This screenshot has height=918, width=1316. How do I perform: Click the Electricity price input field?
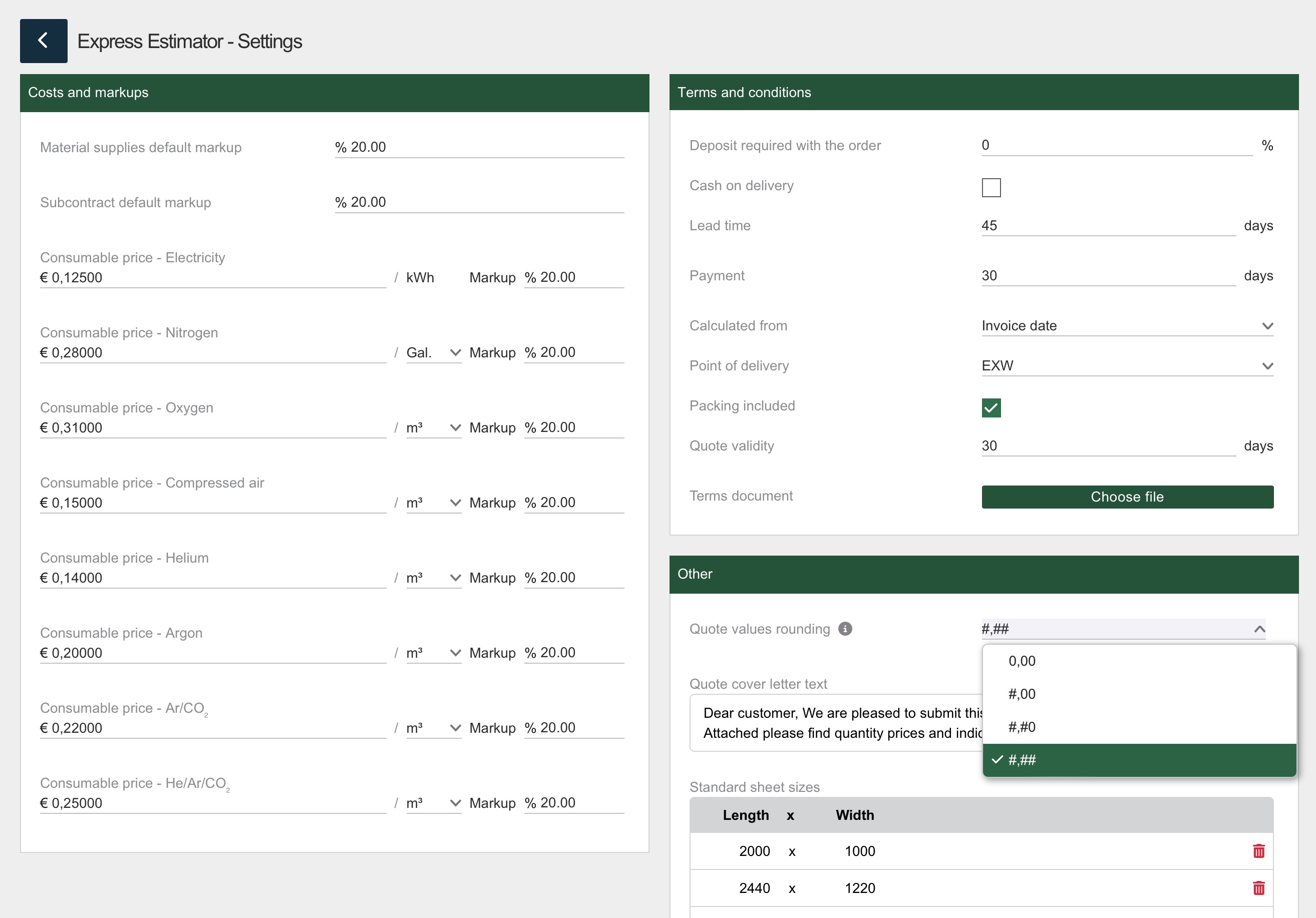212,277
